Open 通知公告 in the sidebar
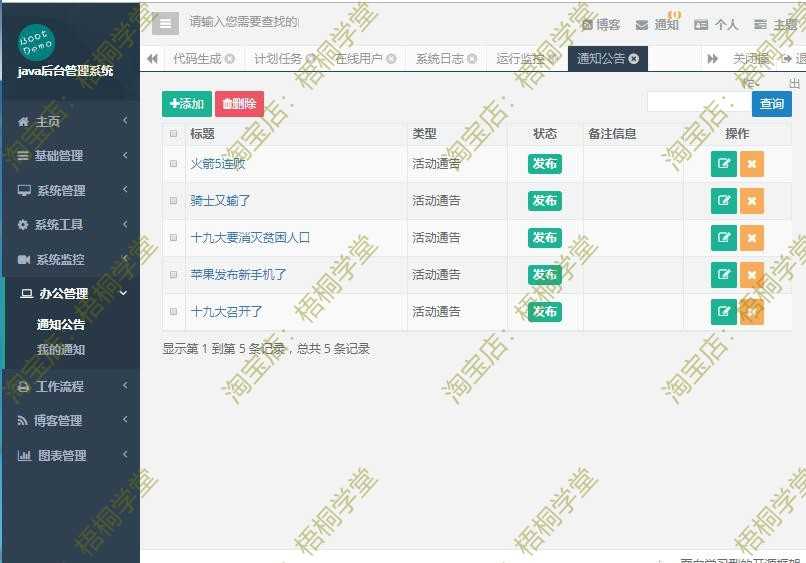Image resolution: width=806 pixels, height=563 pixels. tap(61, 324)
